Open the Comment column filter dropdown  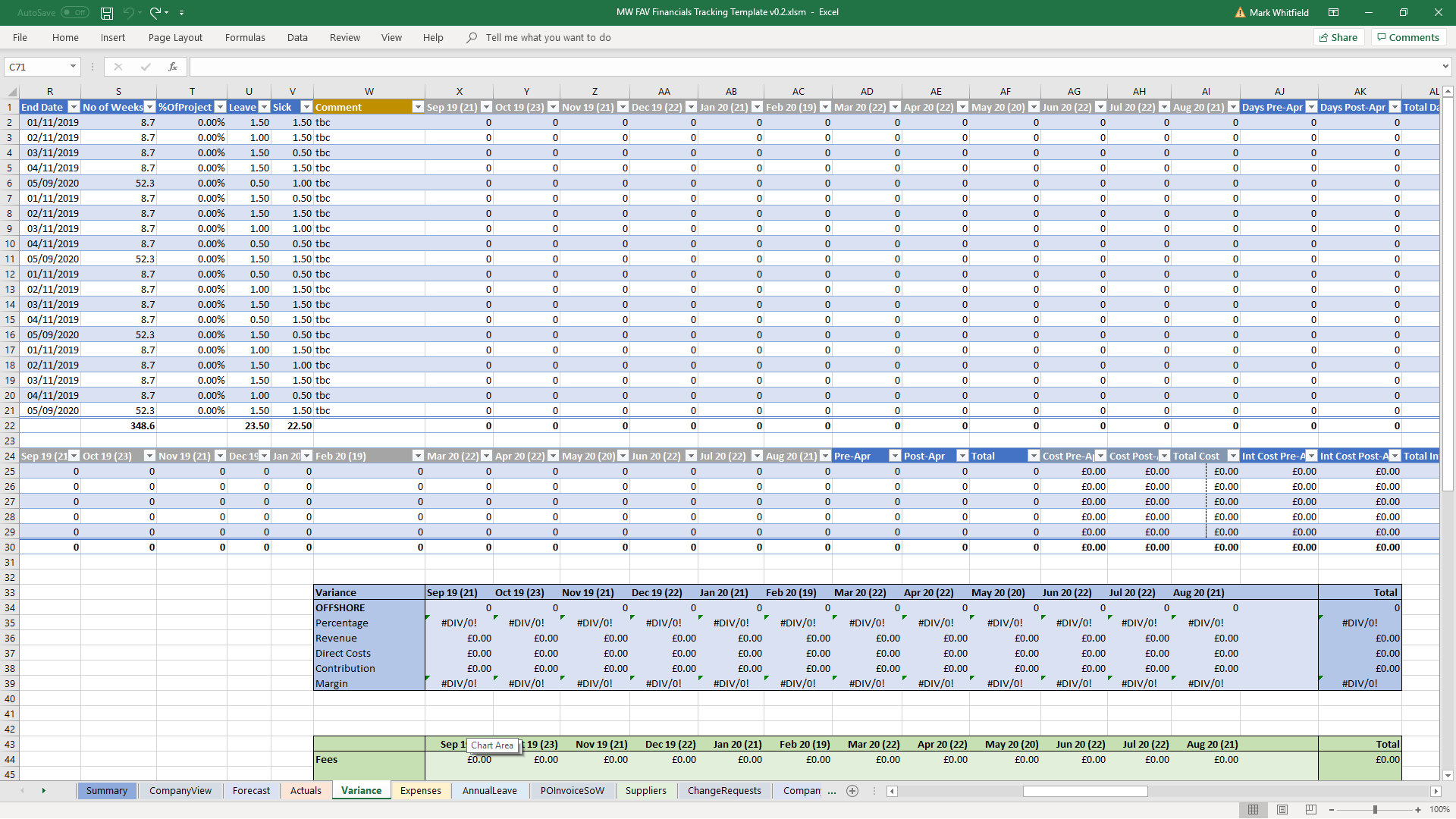[418, 107]
